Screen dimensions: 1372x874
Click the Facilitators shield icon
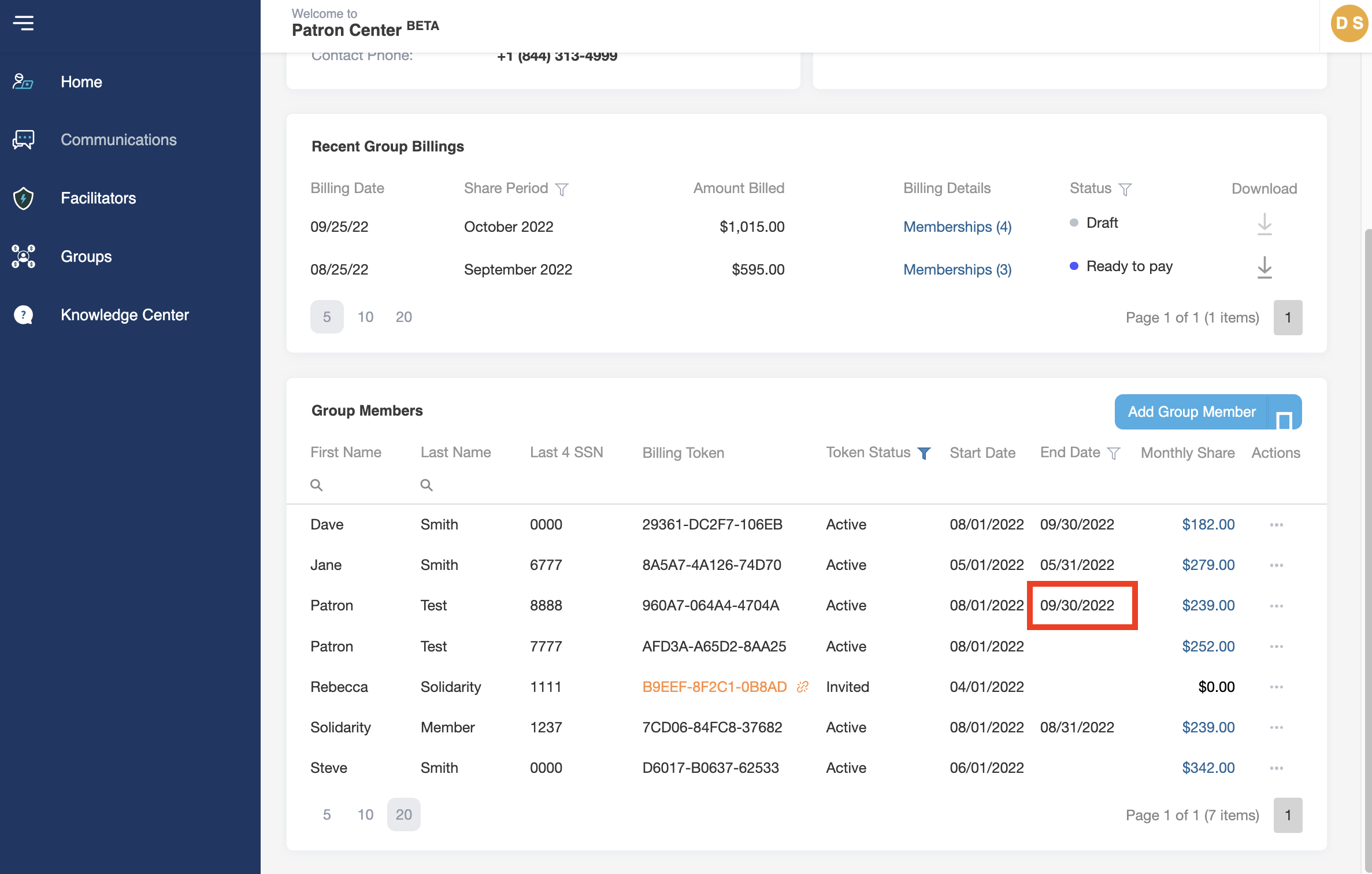click(23, 198)
